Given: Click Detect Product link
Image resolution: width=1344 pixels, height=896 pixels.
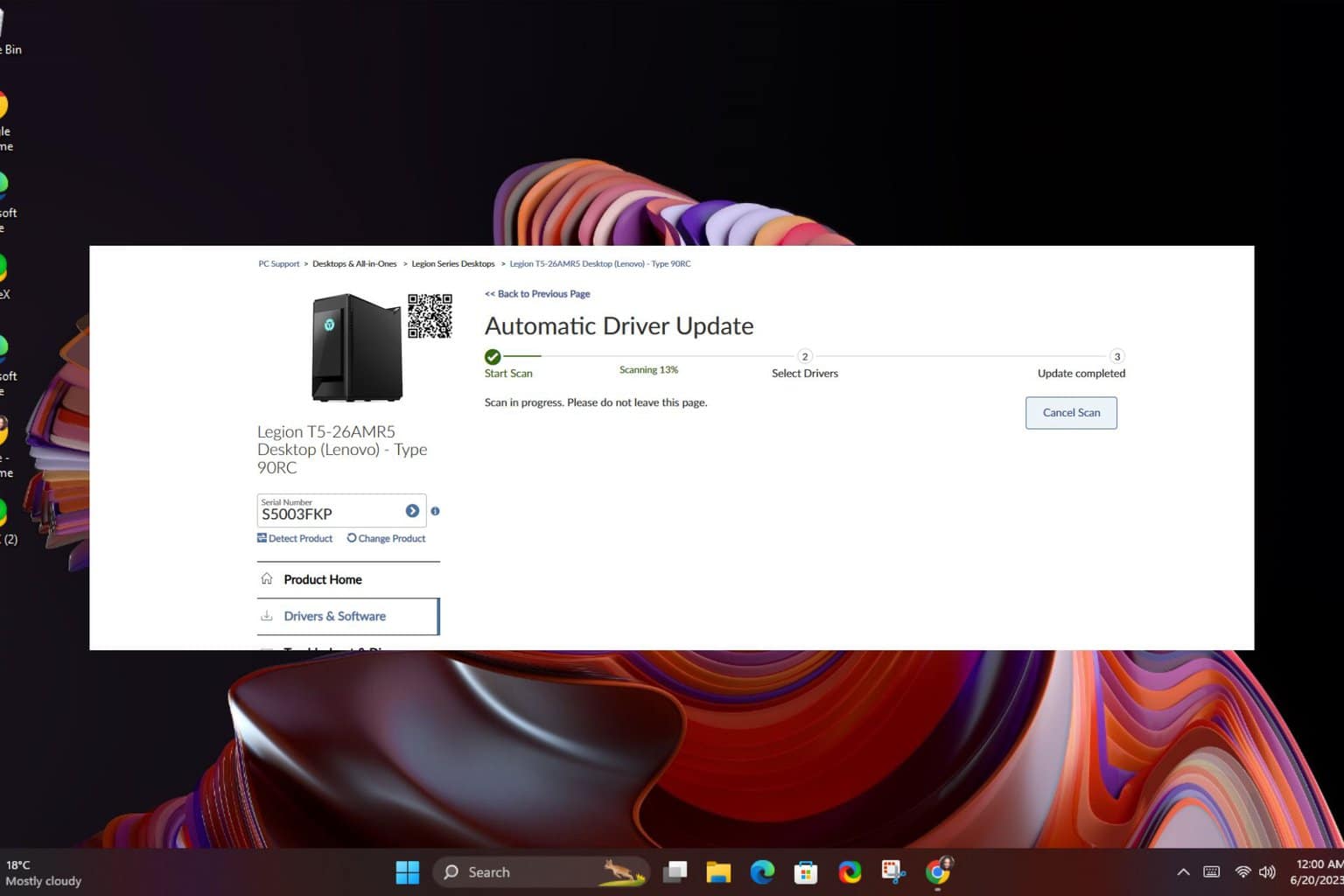Looking at the screenshot, I should click(295, 538).
